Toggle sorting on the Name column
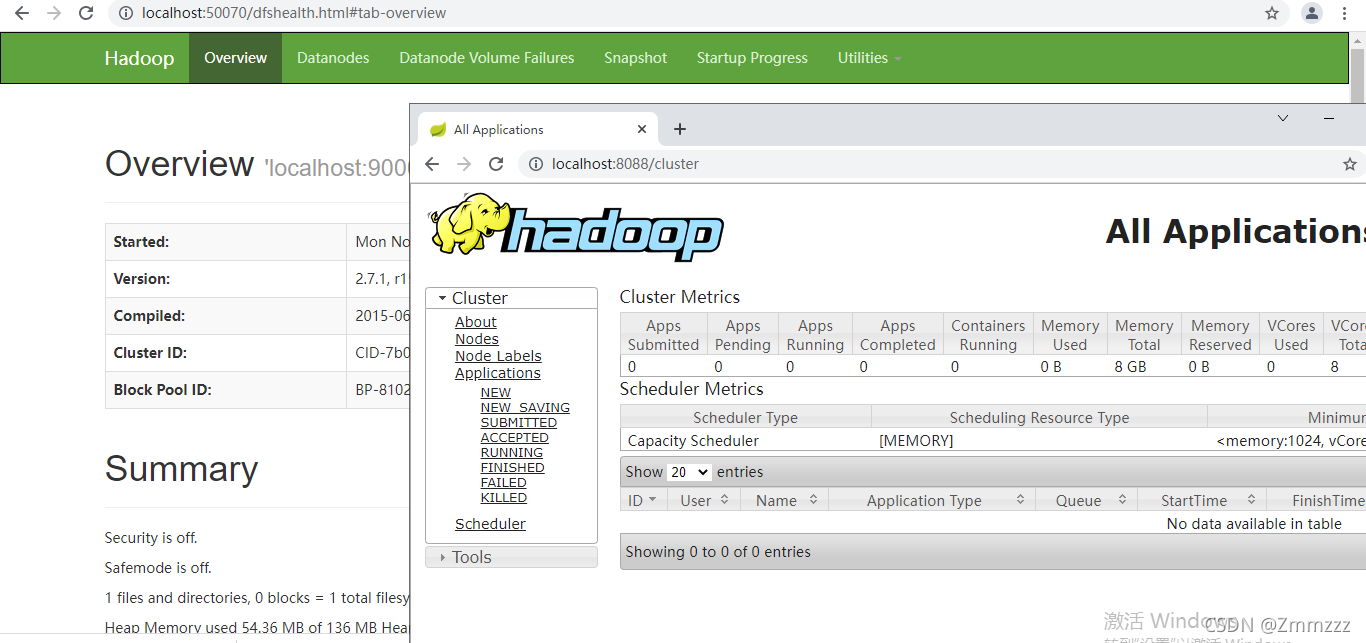This screenshot has height=643, width=1366. [x=778, y=499]
